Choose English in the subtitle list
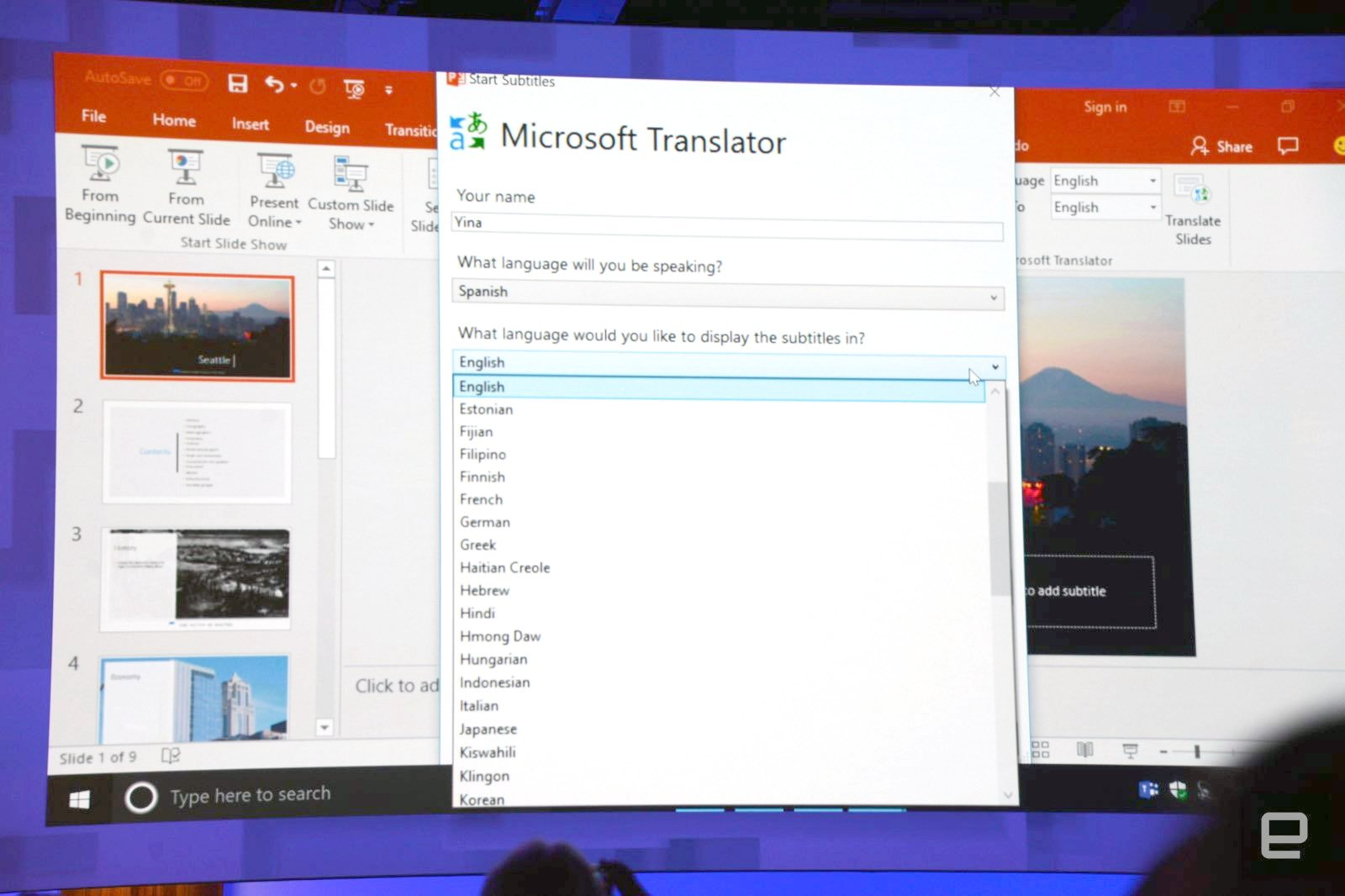 click(718, 387)
